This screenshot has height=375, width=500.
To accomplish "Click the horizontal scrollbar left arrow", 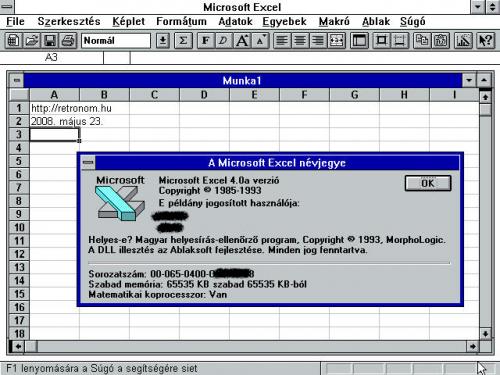I will [18, 347].
